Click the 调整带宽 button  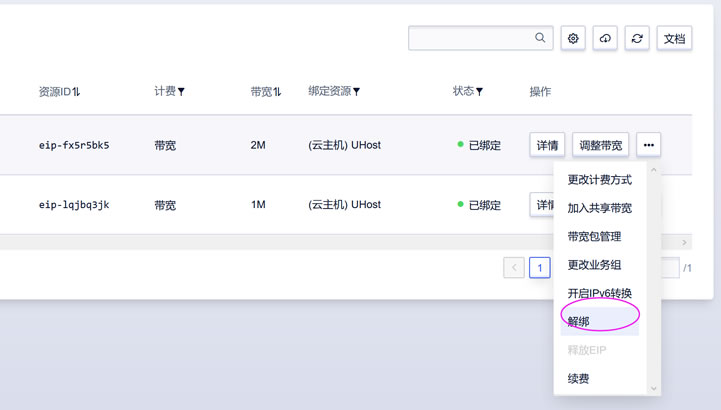(601, 145)
